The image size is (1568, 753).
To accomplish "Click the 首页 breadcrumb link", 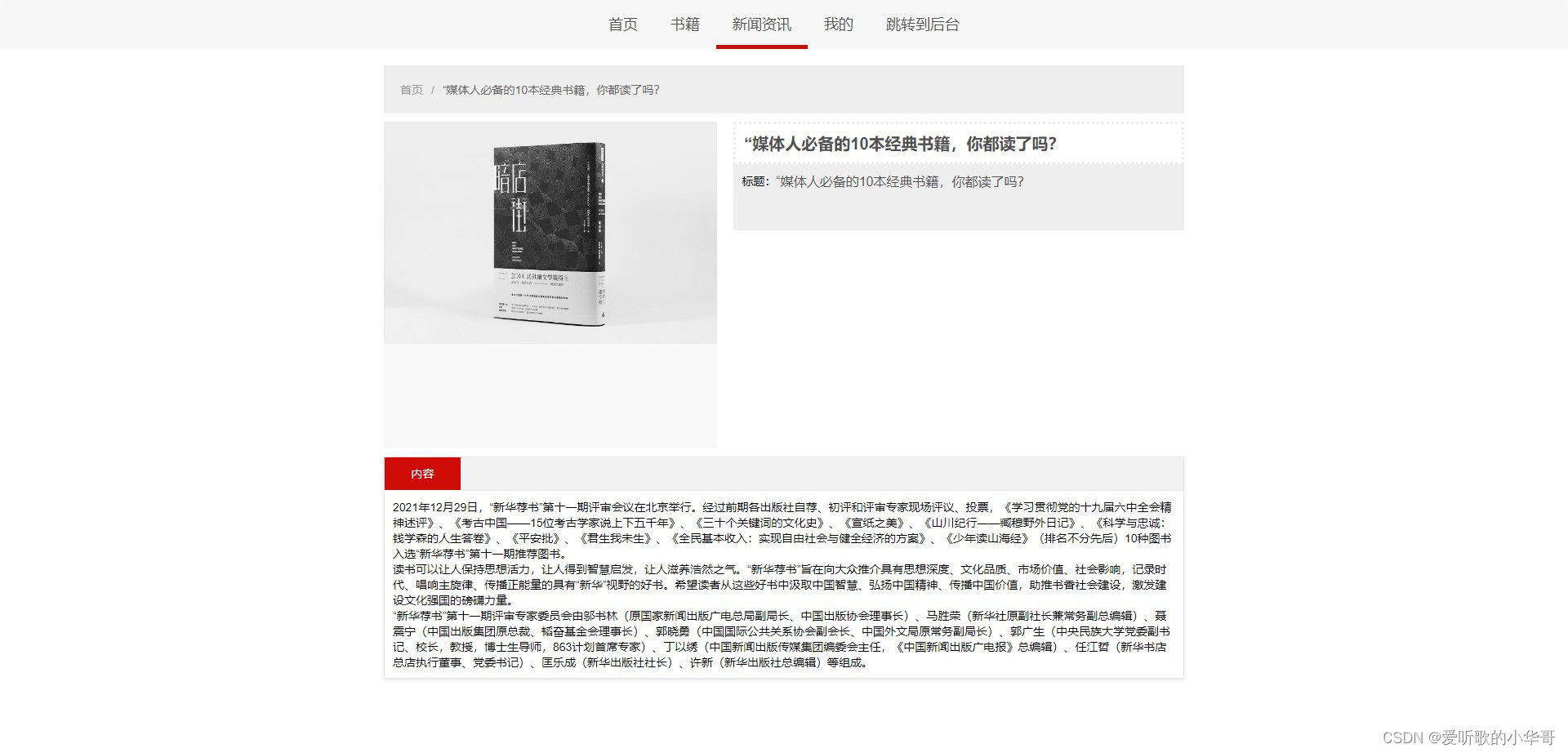I will coord(412,90).
